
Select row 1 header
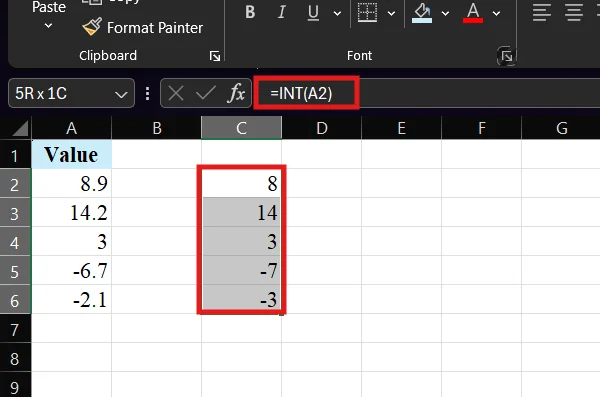[x=15, y=155]
